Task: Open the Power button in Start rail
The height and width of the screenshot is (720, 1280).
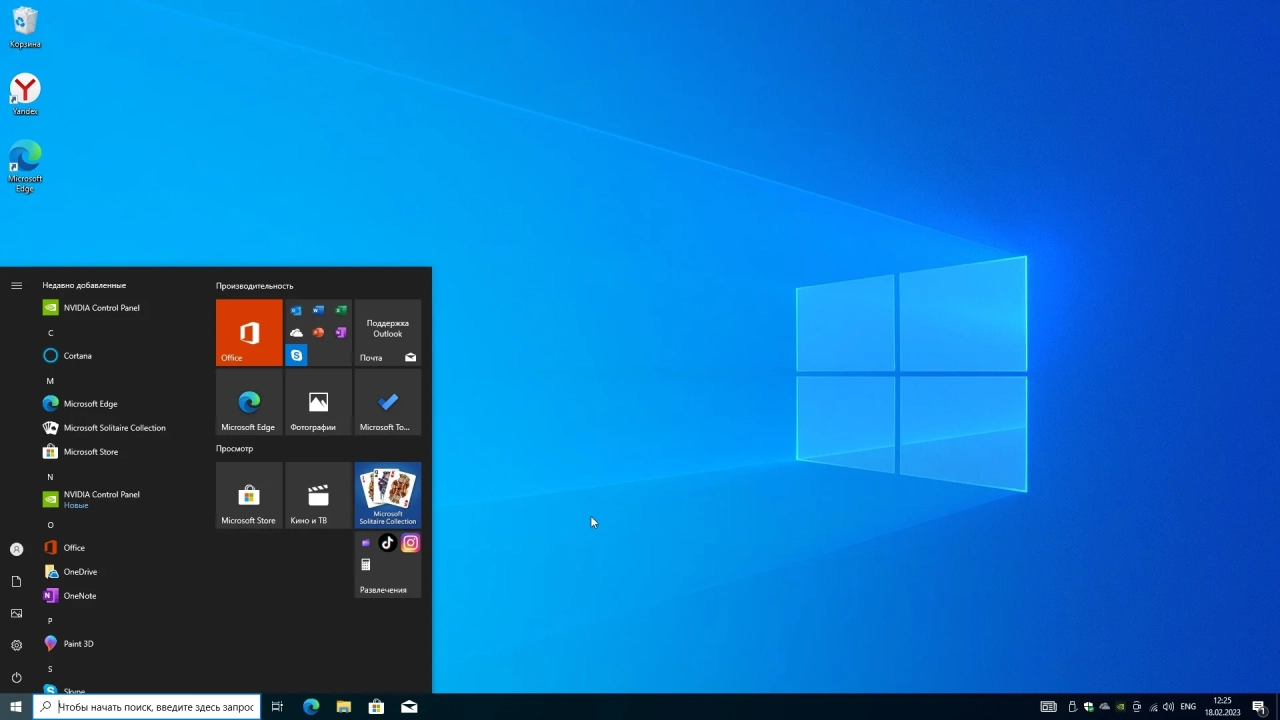Action: [16, 677]
